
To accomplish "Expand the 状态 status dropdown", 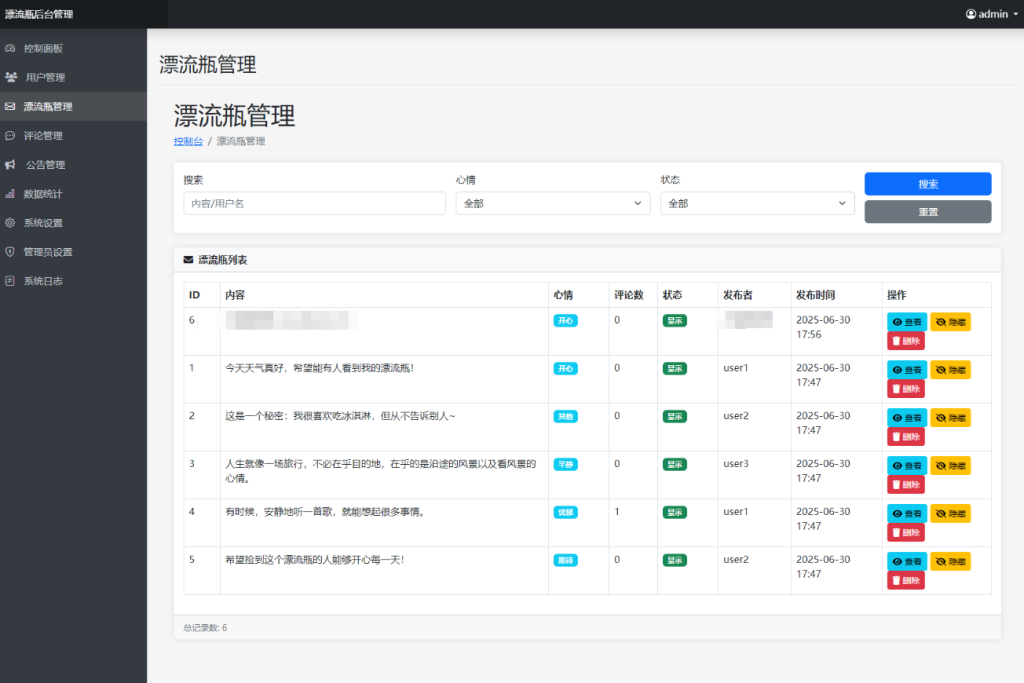I will (758, 202).
